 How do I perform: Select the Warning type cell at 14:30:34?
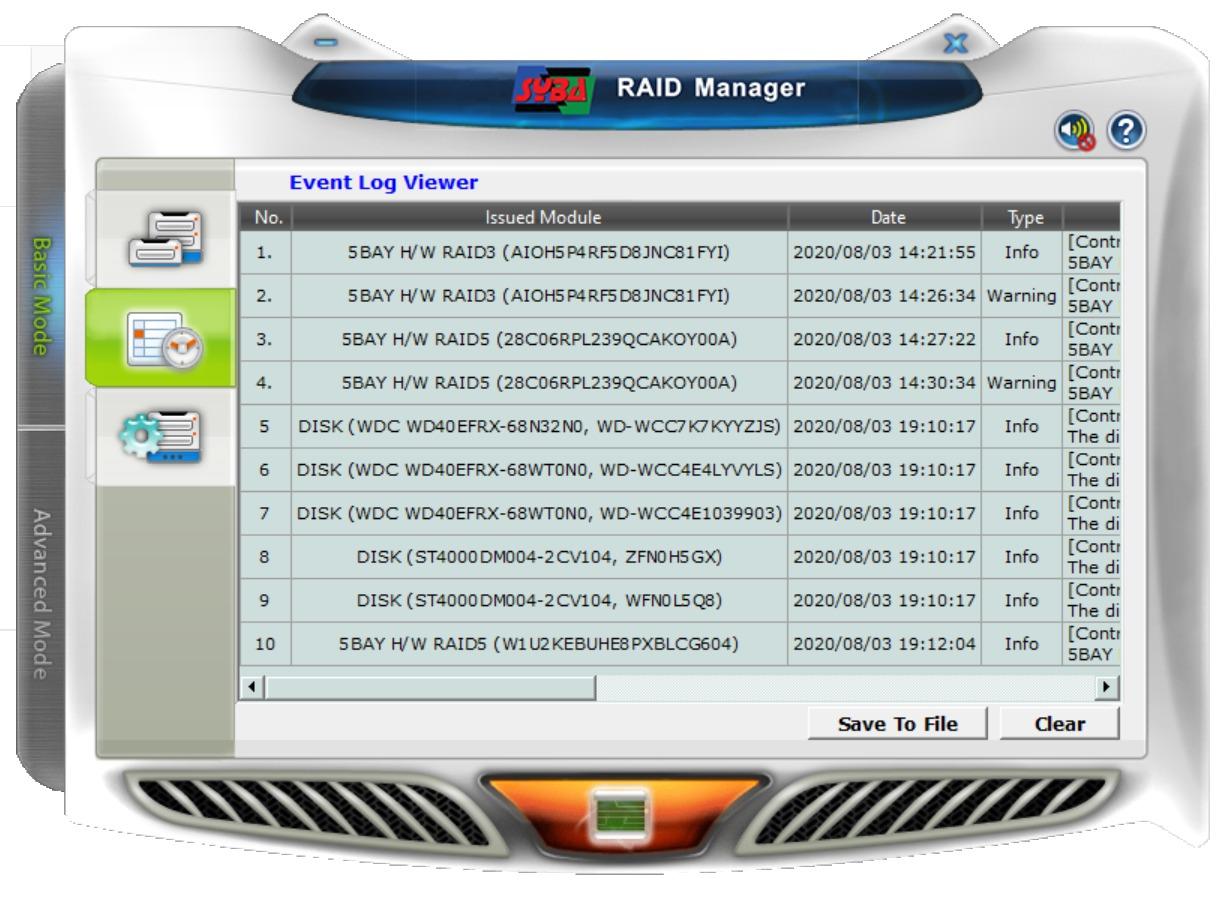(1023, 384)
